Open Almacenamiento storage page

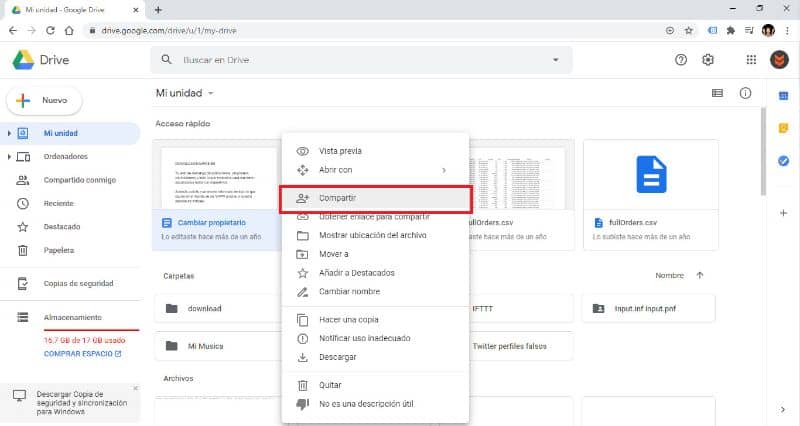70,317
